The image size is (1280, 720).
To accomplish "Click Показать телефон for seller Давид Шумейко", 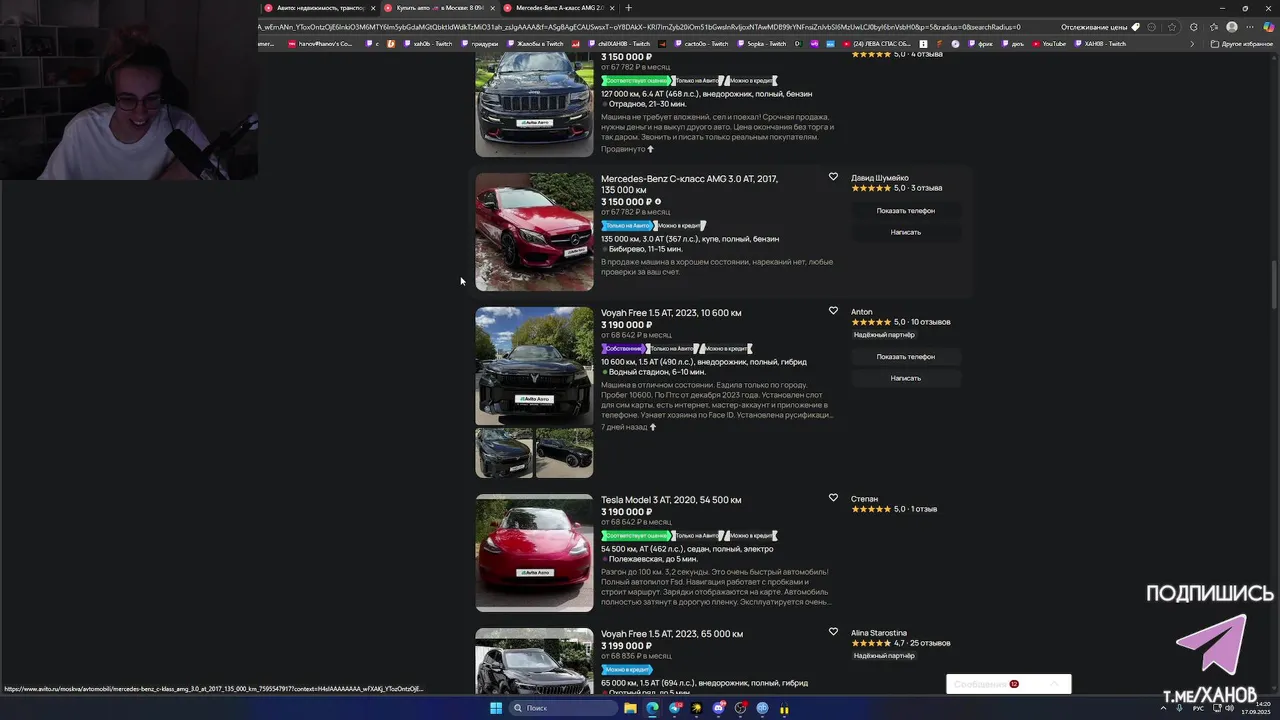I will tap(906, 211).
